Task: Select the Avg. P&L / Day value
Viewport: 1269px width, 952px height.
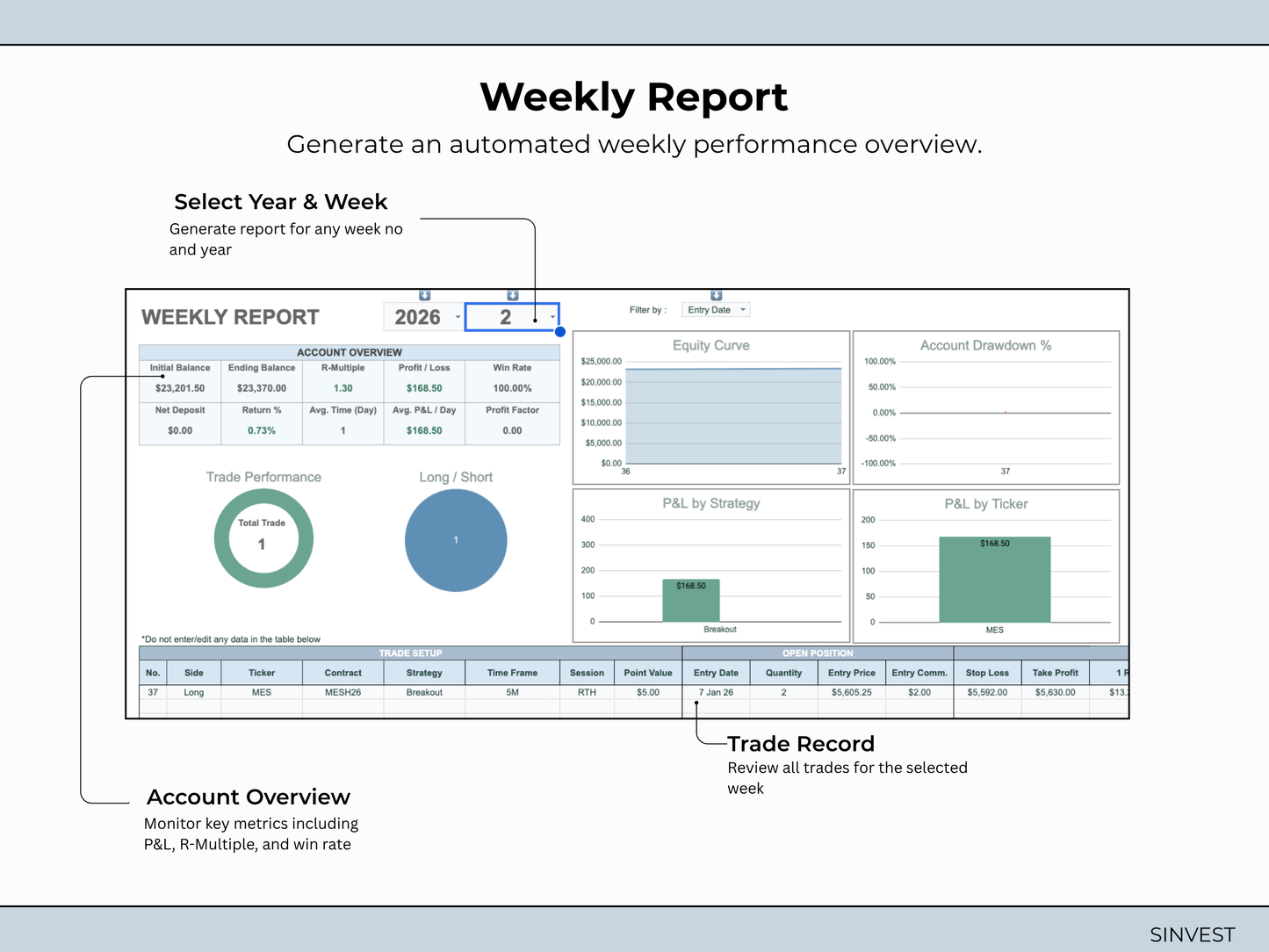Action: click(x=424, y=430)
